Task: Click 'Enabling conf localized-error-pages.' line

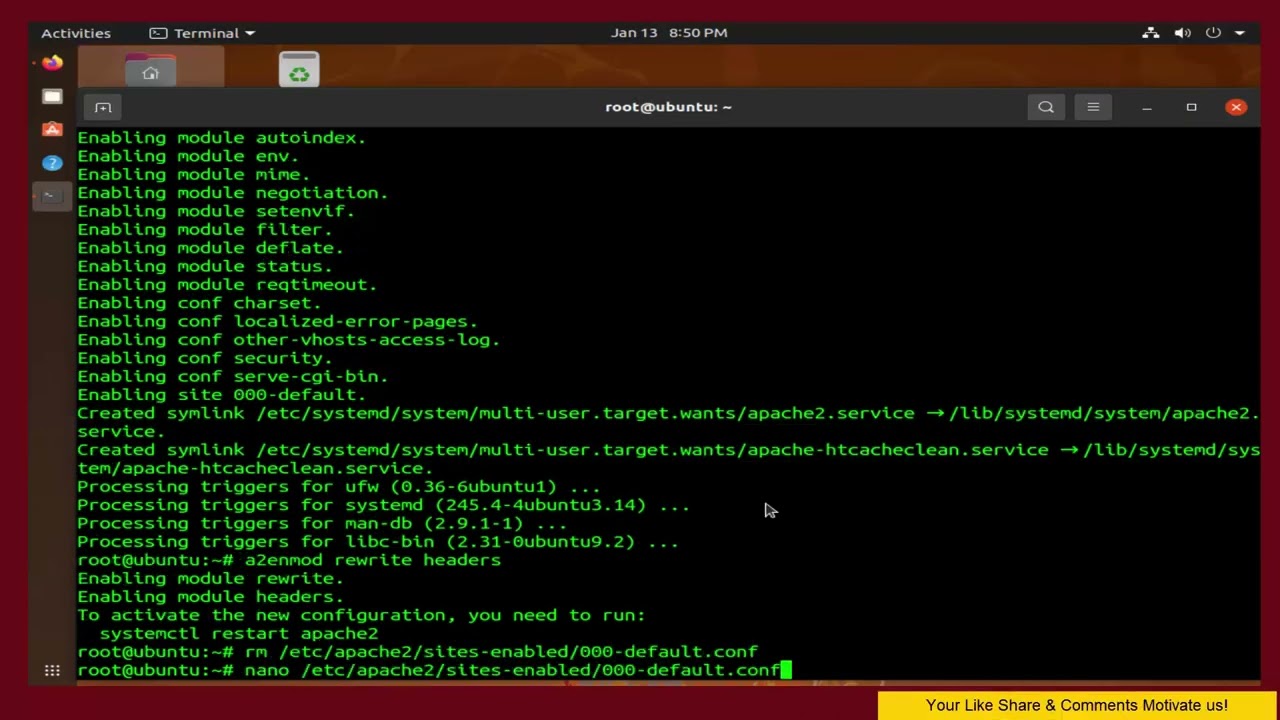Action: pos(277,321)
